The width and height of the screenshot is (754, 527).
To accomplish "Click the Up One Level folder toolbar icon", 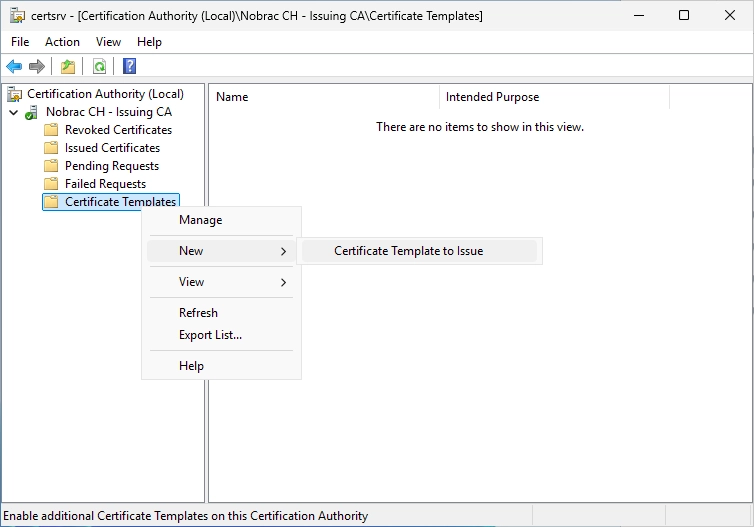I will 68,66.
